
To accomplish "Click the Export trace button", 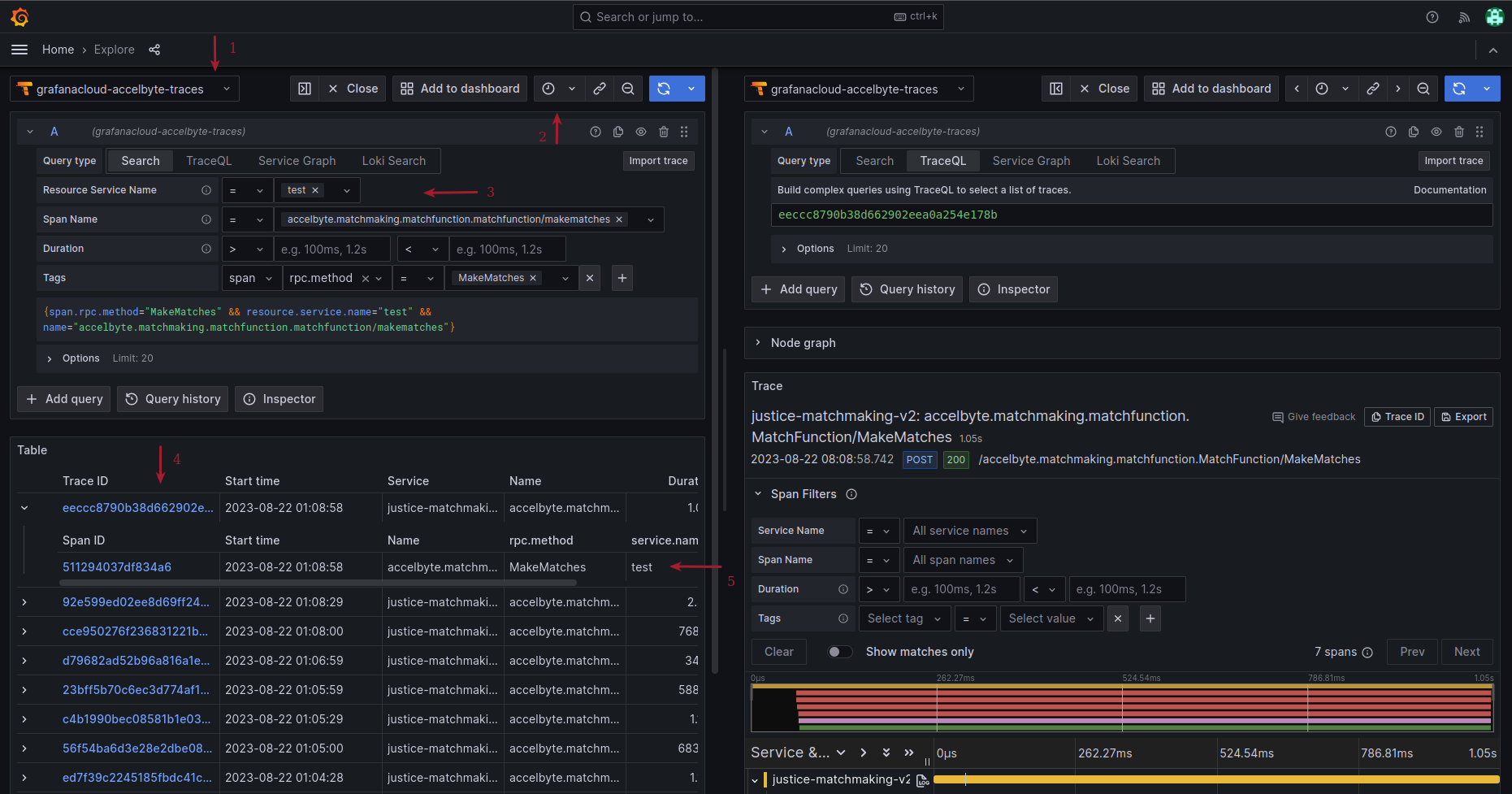I will pyautogui.click(x=1463, y=417).
